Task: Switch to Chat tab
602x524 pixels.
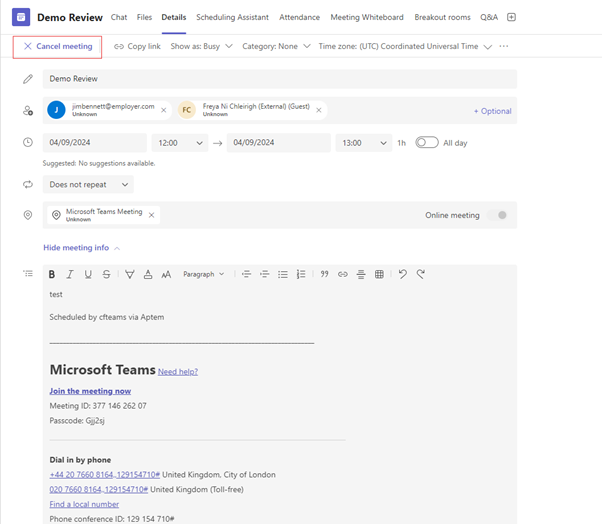Action: 119,17
